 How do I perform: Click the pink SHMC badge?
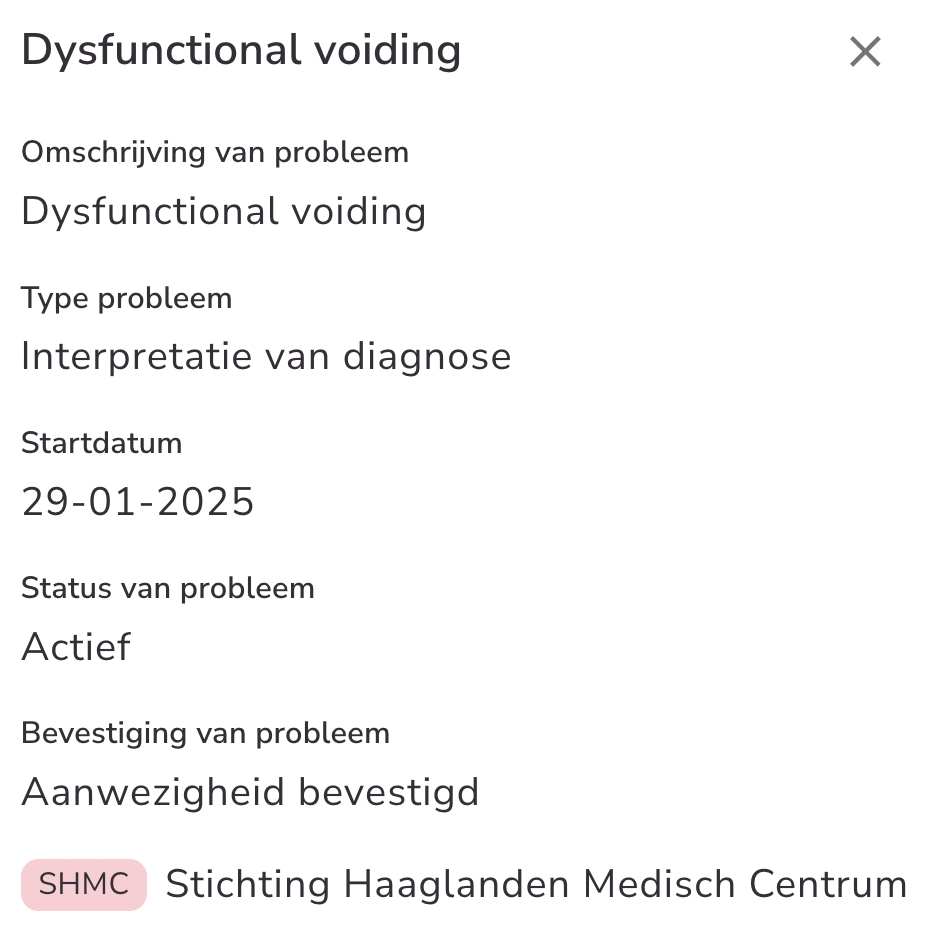point(84,885)
